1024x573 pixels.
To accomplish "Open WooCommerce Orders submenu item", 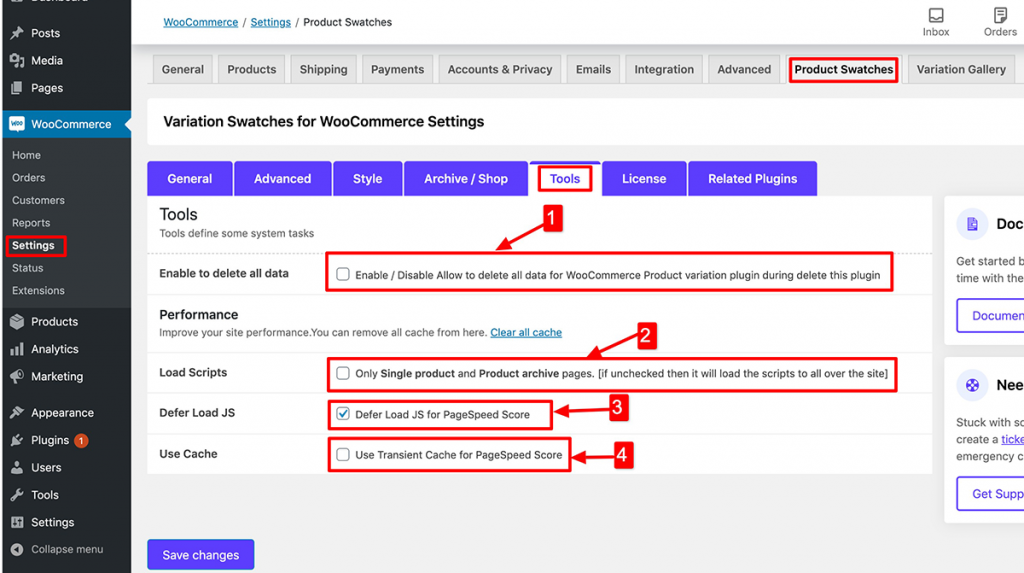I will coord(29,178).
